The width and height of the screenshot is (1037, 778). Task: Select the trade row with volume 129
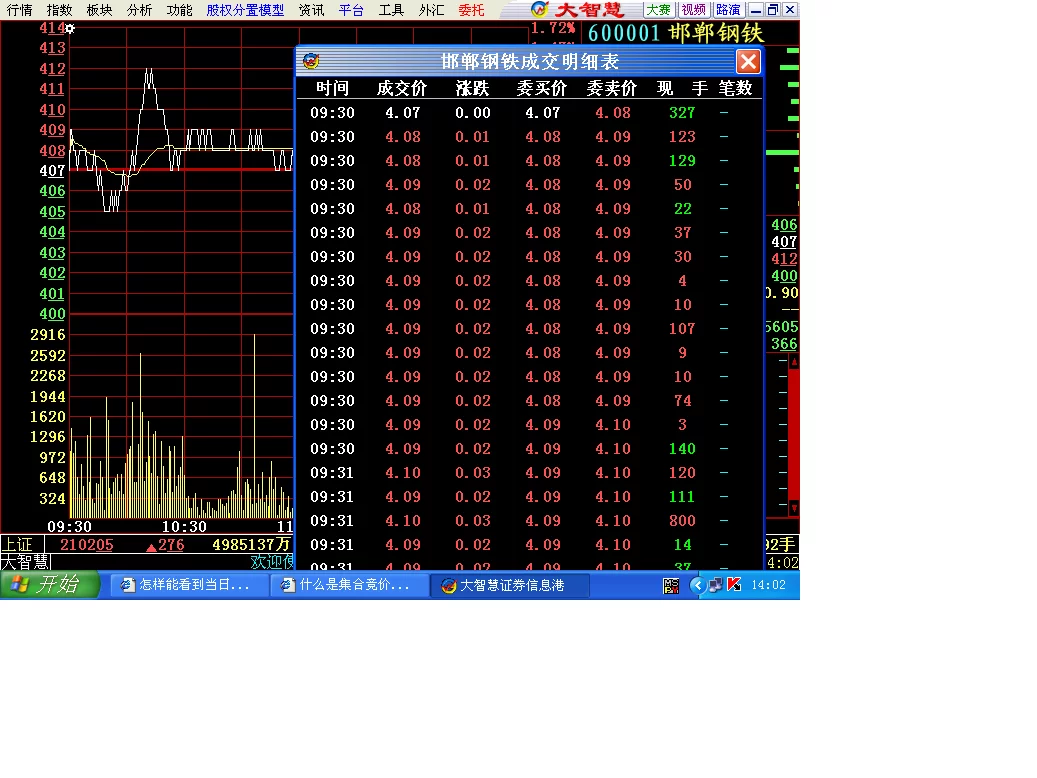point(529,161)
